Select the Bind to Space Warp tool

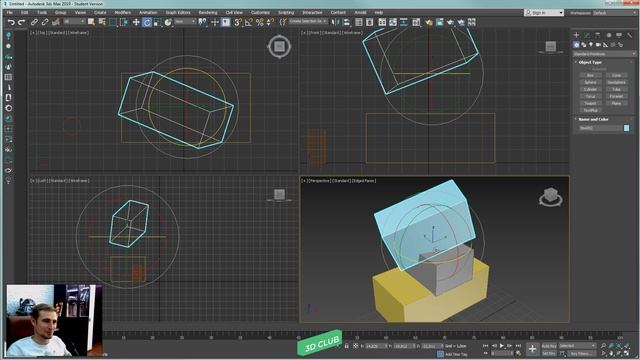[56, 22]
